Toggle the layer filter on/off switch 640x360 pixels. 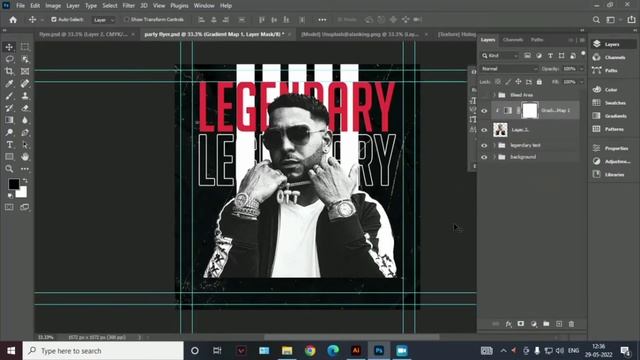(x=583, y=53)
